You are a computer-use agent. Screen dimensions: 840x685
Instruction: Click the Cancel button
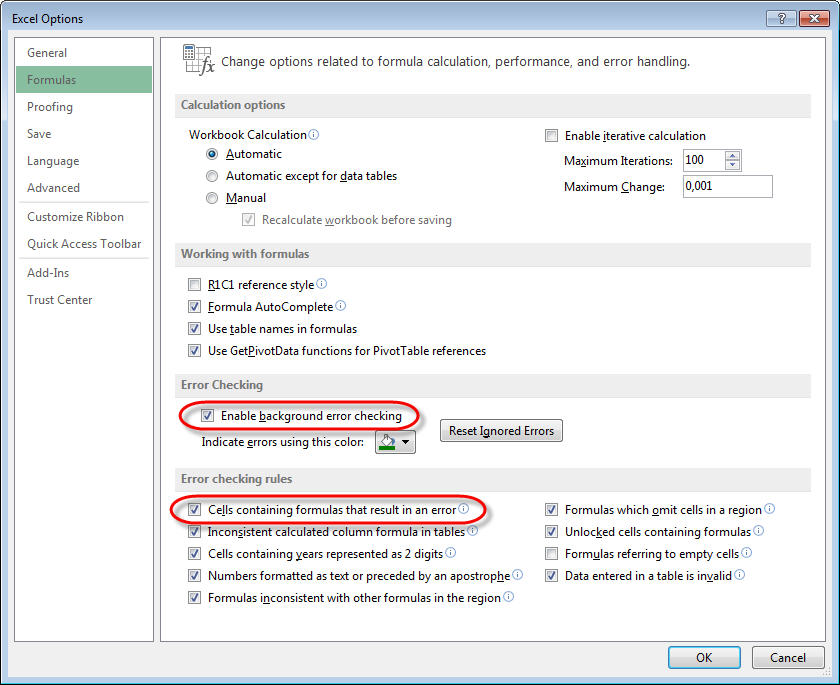coord(788,657)
